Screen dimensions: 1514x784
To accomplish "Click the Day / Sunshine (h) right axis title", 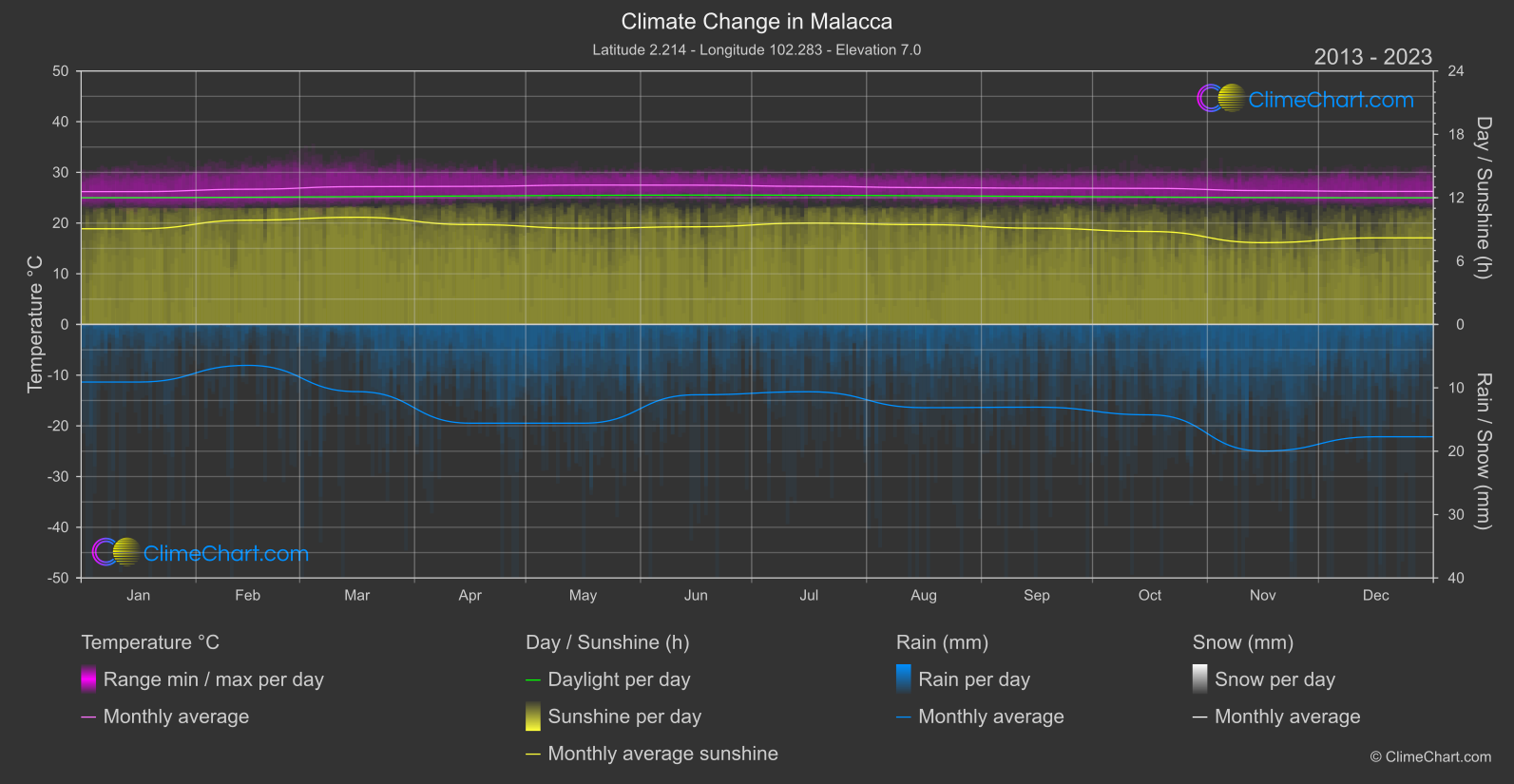I will (x=1483, y=198).
